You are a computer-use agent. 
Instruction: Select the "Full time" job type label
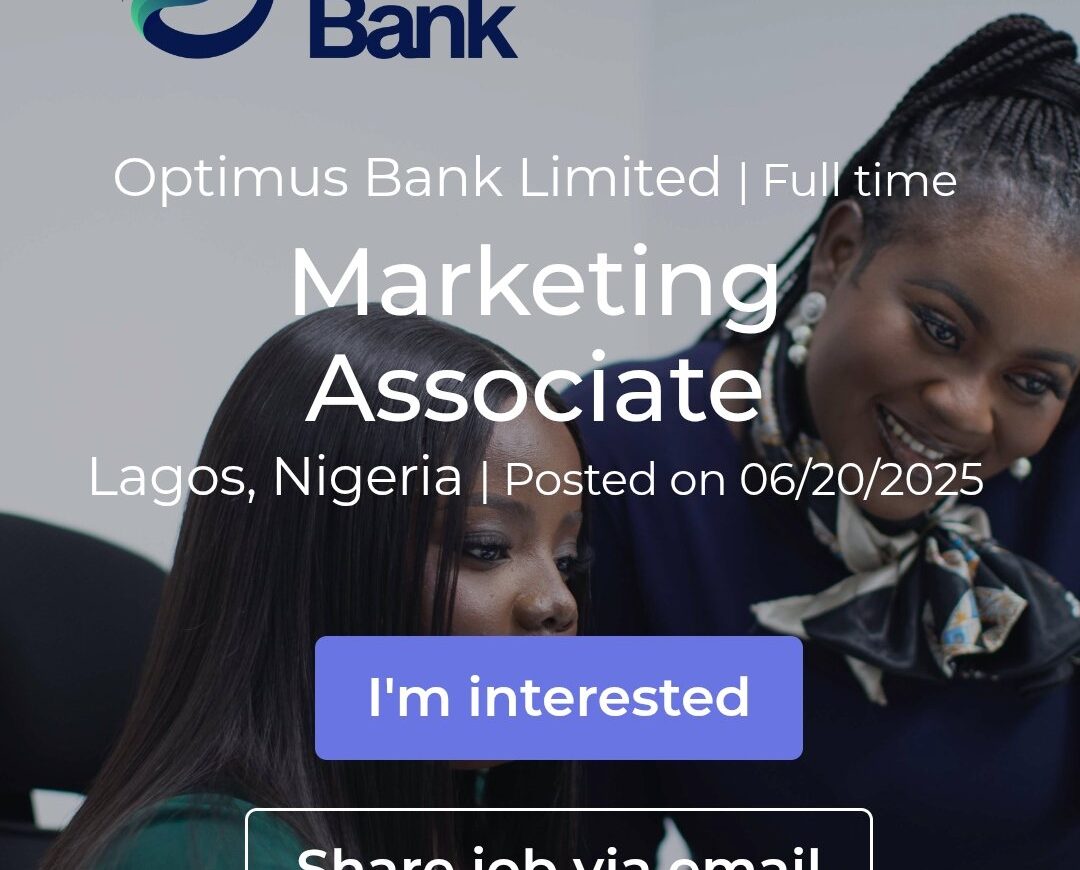(x=860, y=180)
